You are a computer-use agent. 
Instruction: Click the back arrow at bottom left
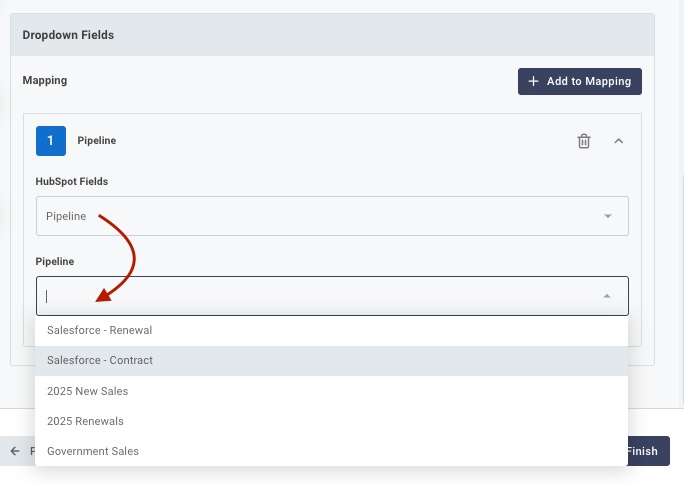(15, 451)
